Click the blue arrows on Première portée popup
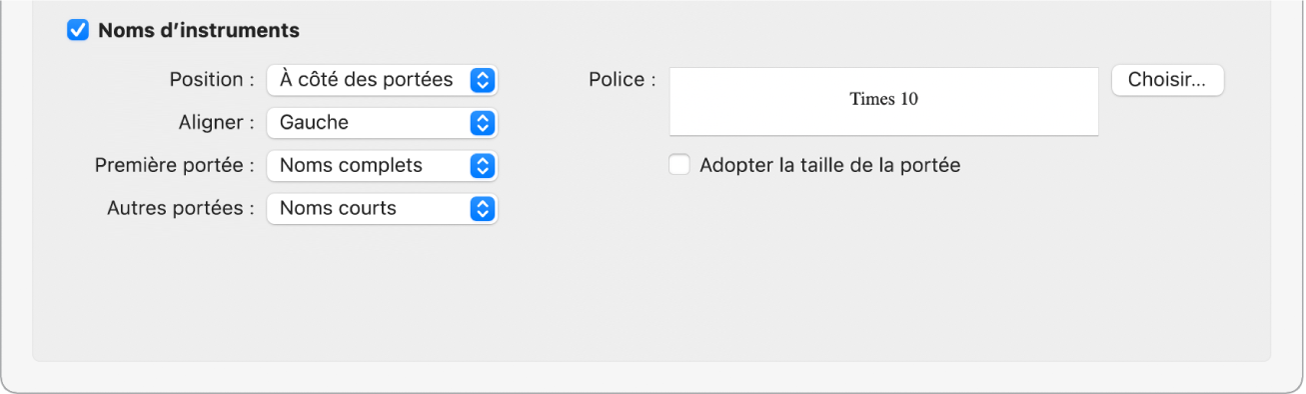Image resolution: width=1306 pixels, height=394 pixels. [482, 166]
